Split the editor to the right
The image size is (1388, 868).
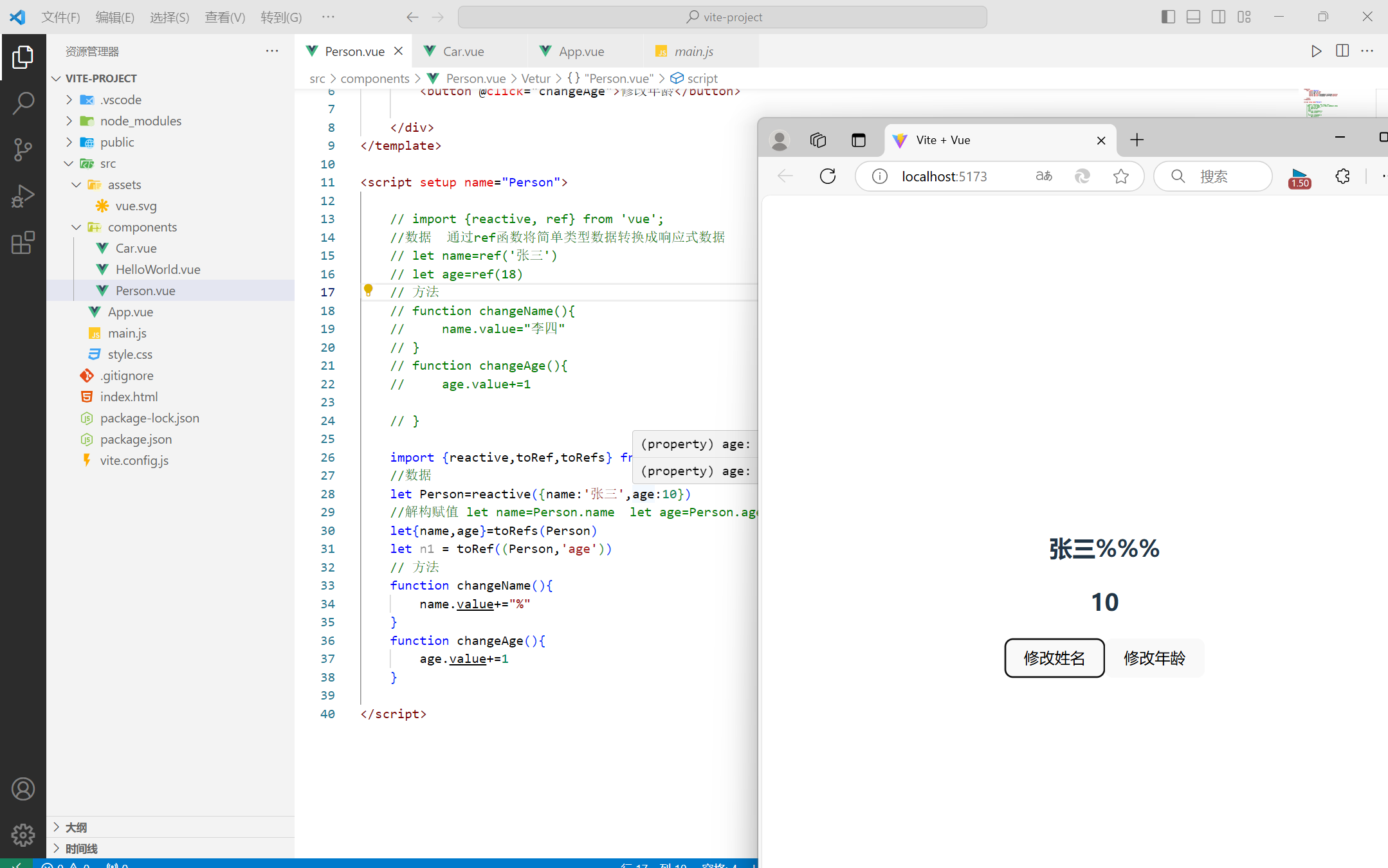pyautogui.click(x=1342, y=51)
